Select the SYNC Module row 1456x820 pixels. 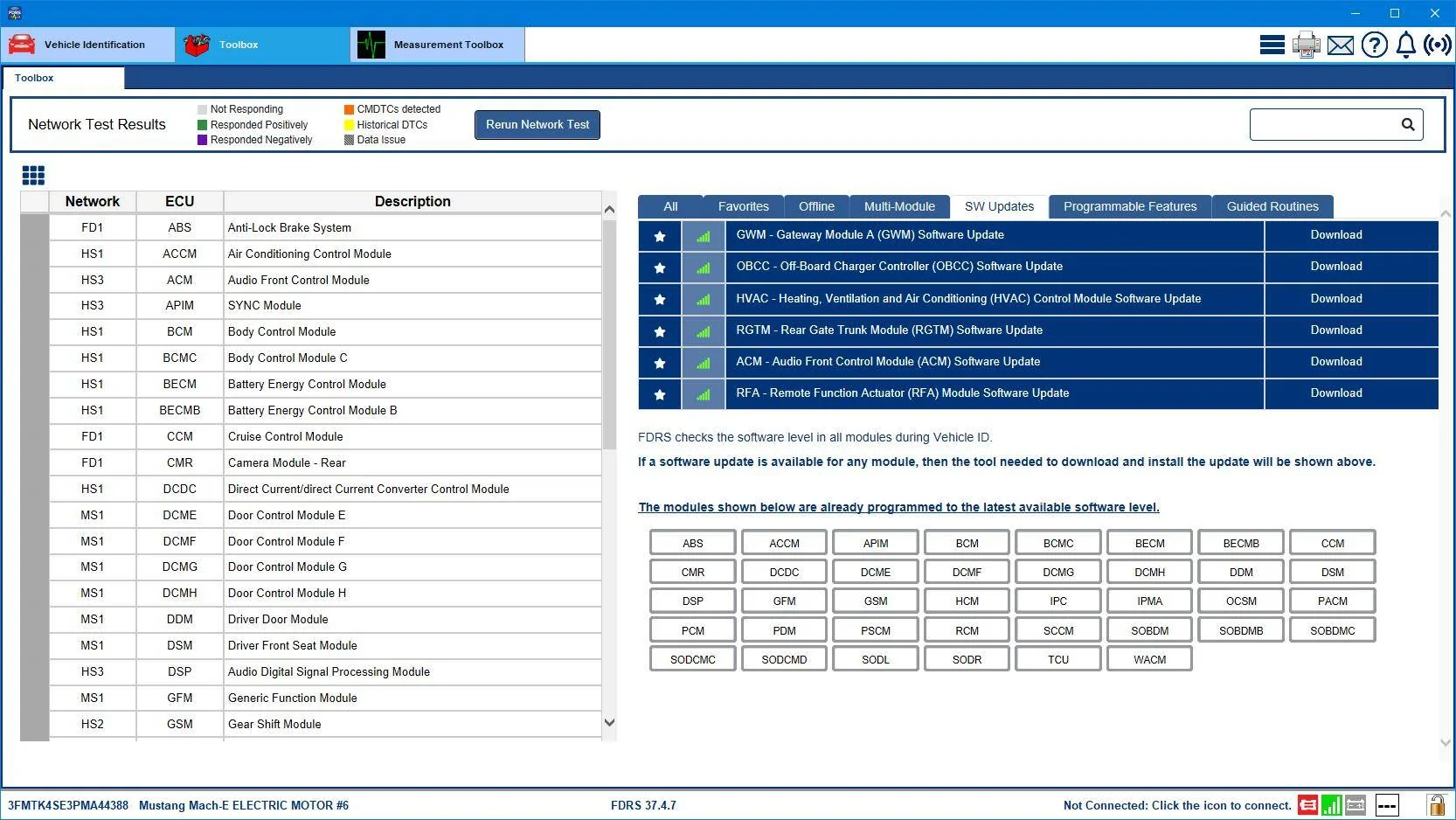click(325, 305)
